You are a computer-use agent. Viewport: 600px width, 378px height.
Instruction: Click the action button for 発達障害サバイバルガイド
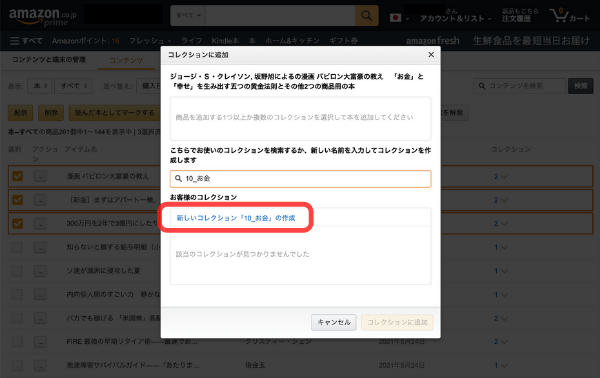tap(40, 365)
